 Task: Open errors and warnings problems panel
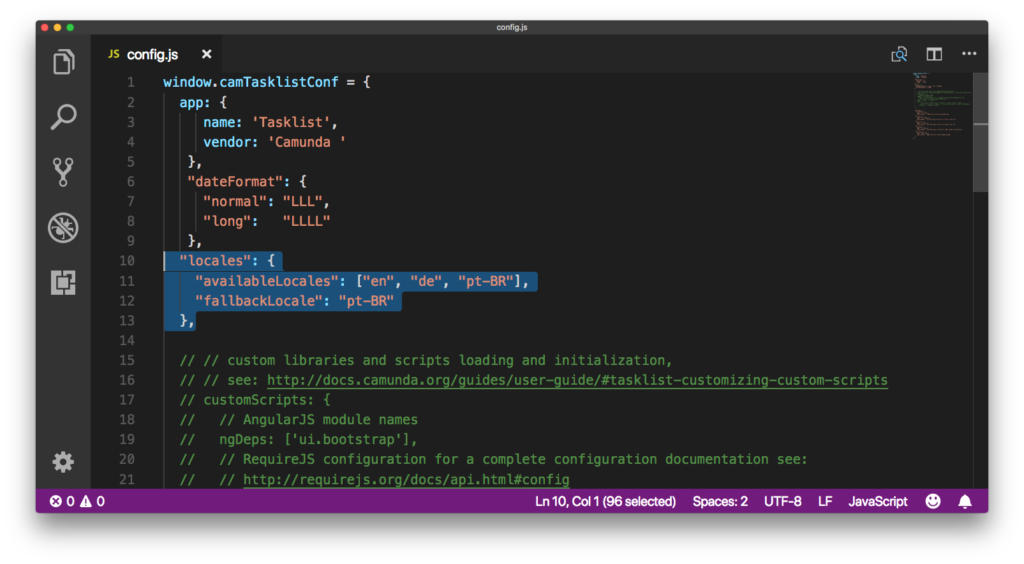point(77,501)
